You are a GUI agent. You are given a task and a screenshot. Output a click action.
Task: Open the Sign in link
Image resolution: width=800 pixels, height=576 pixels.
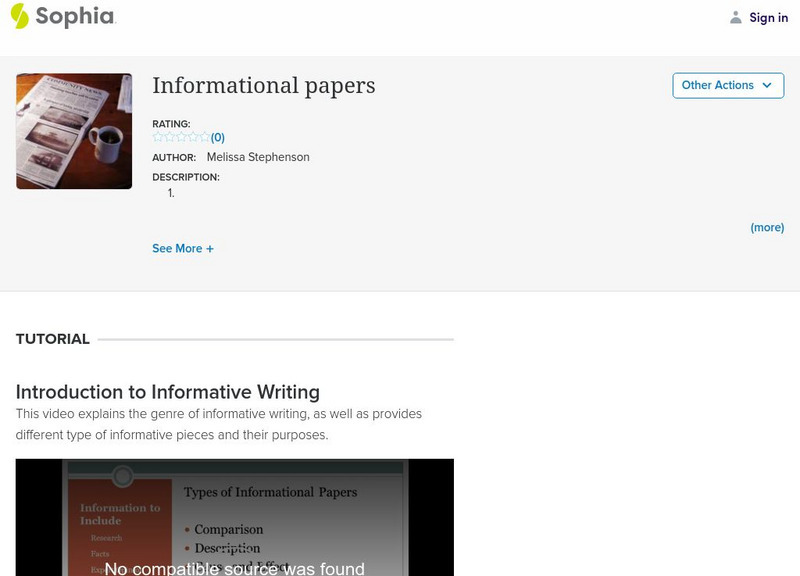768,17
